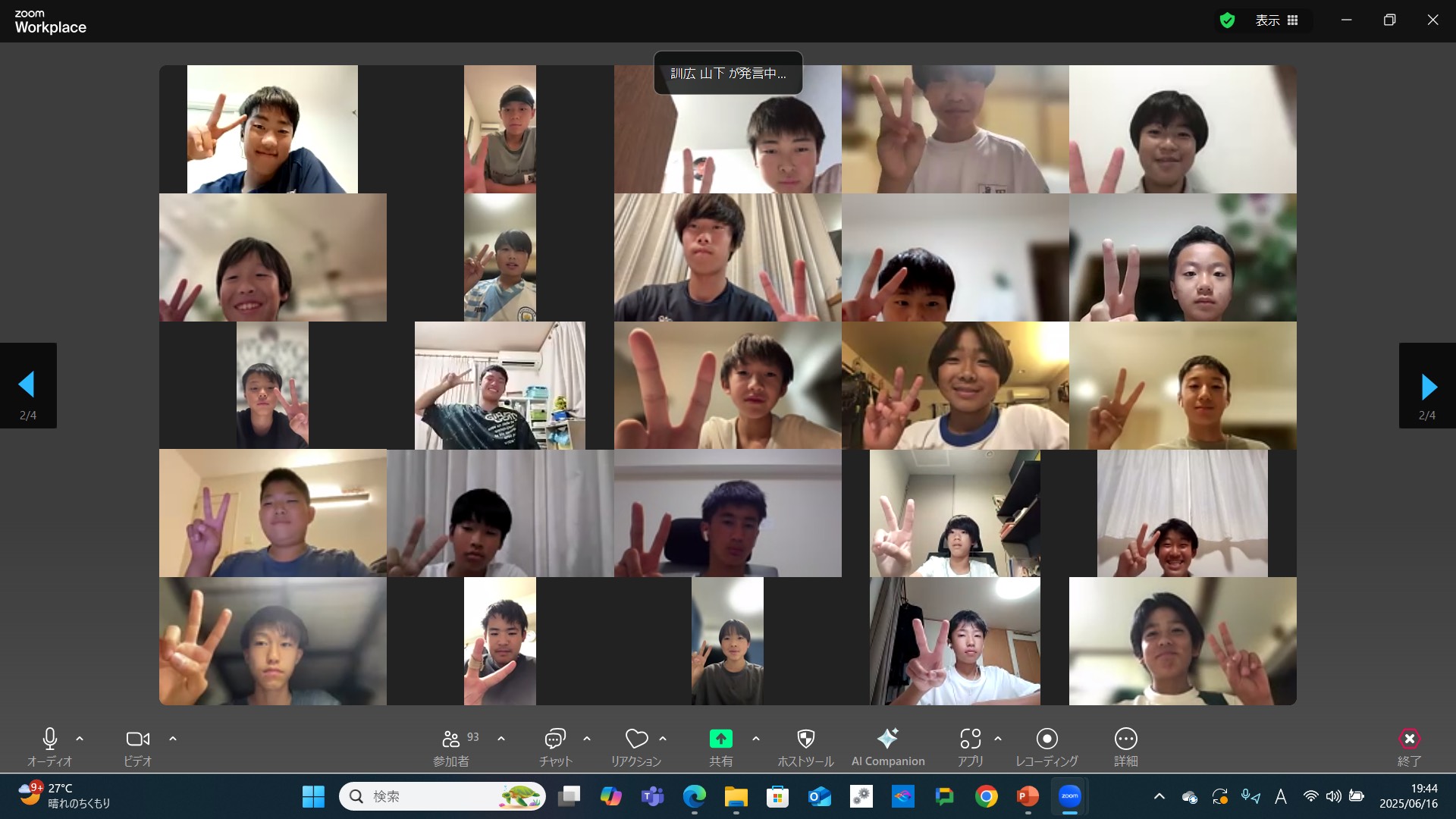Open Microsoft Teams taskbar icon
This screenshot has width=1456, height=819.
click(x=652, y=796)
